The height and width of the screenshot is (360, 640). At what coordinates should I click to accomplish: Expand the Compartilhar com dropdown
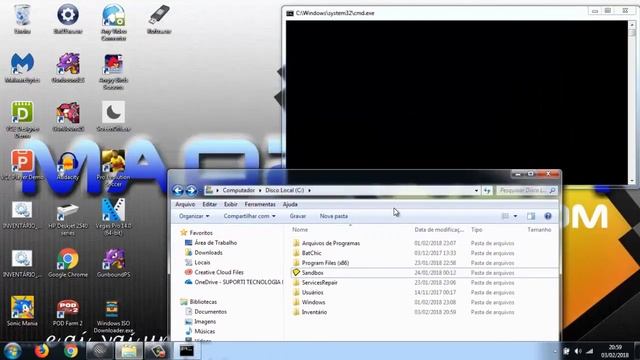249,216
